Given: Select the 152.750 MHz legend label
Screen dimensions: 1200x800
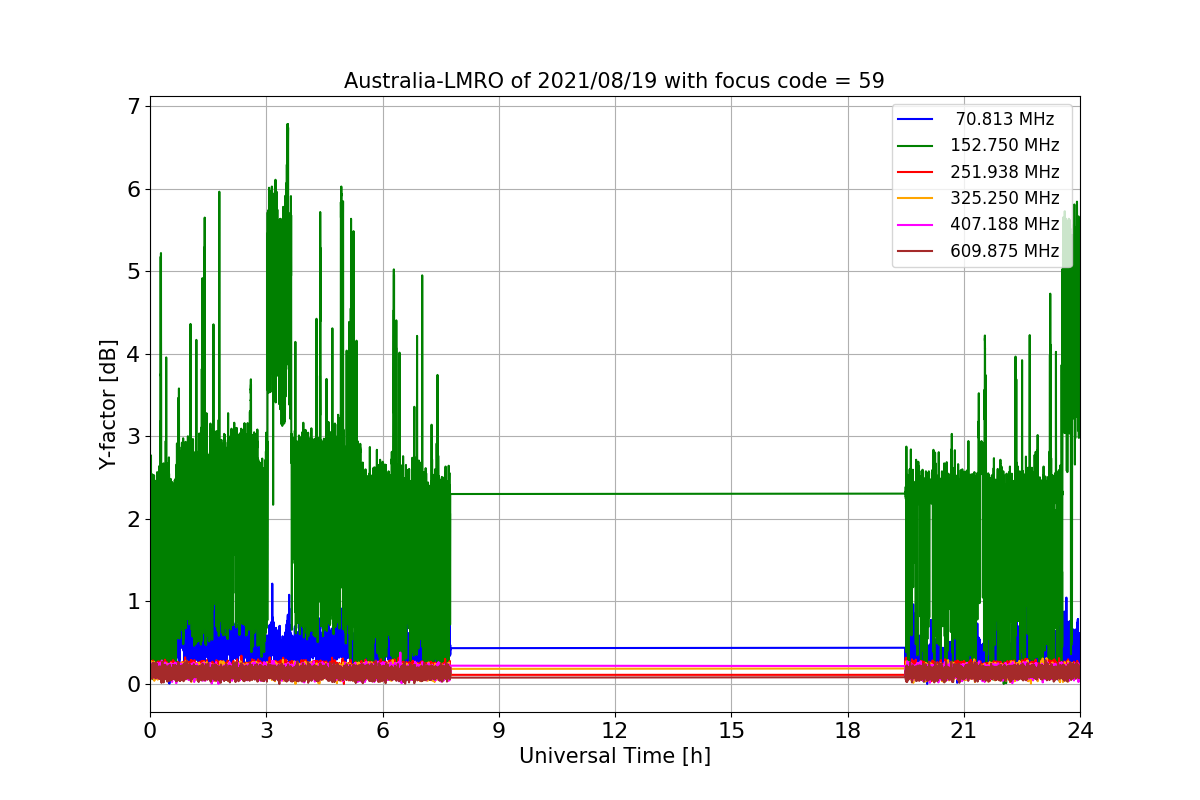Looking at the screenshot, I should point(1005,145).
